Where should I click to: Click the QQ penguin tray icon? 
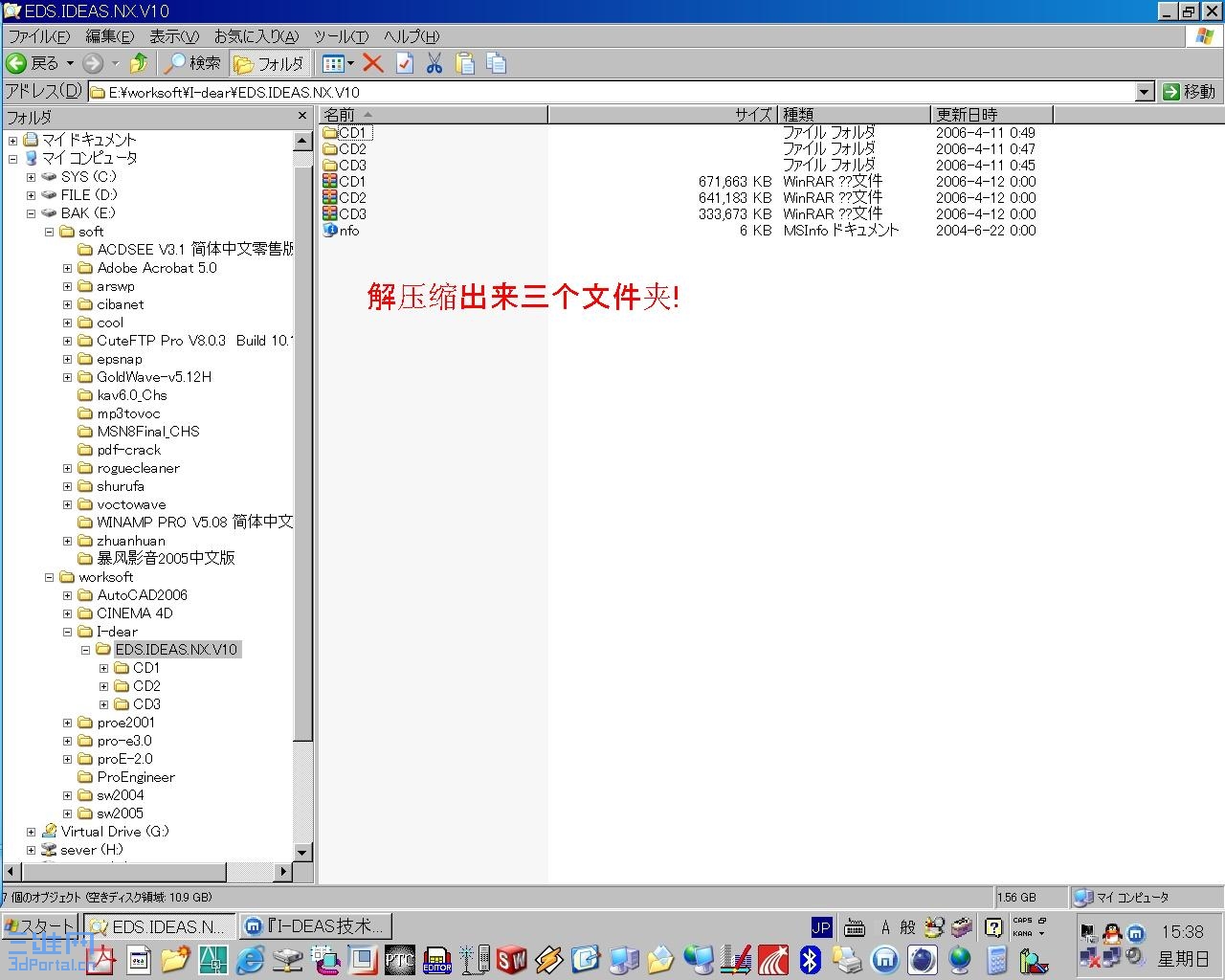click(1112, 932)
